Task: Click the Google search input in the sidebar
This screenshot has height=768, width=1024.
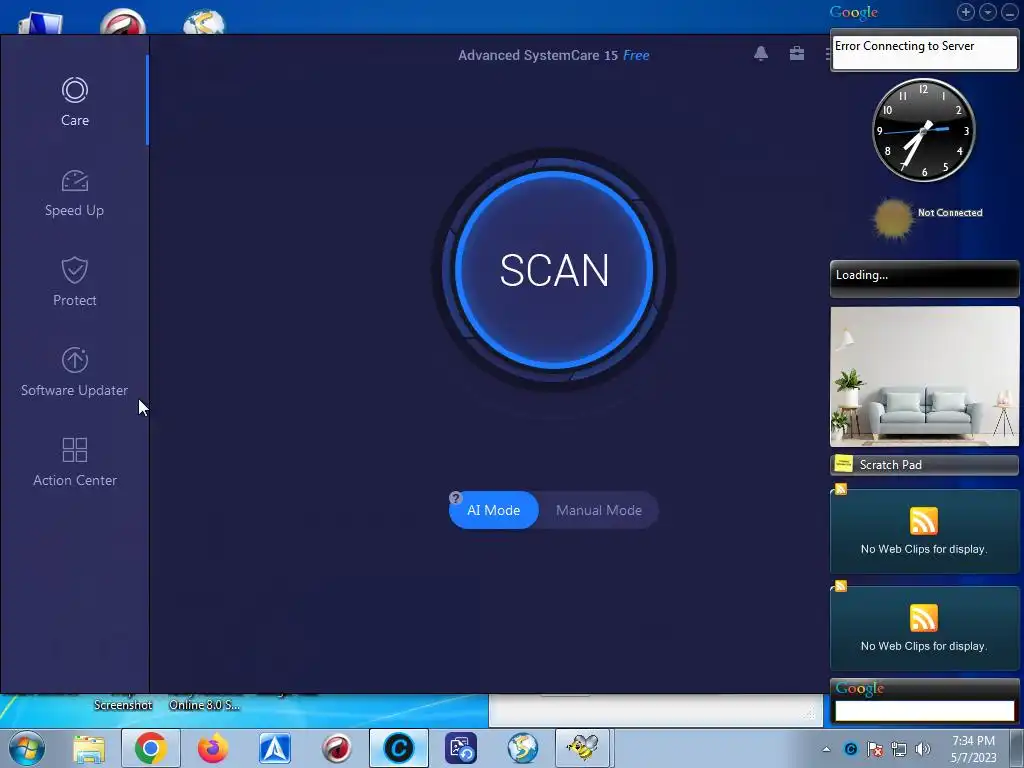Action: [x=924, y=711]
